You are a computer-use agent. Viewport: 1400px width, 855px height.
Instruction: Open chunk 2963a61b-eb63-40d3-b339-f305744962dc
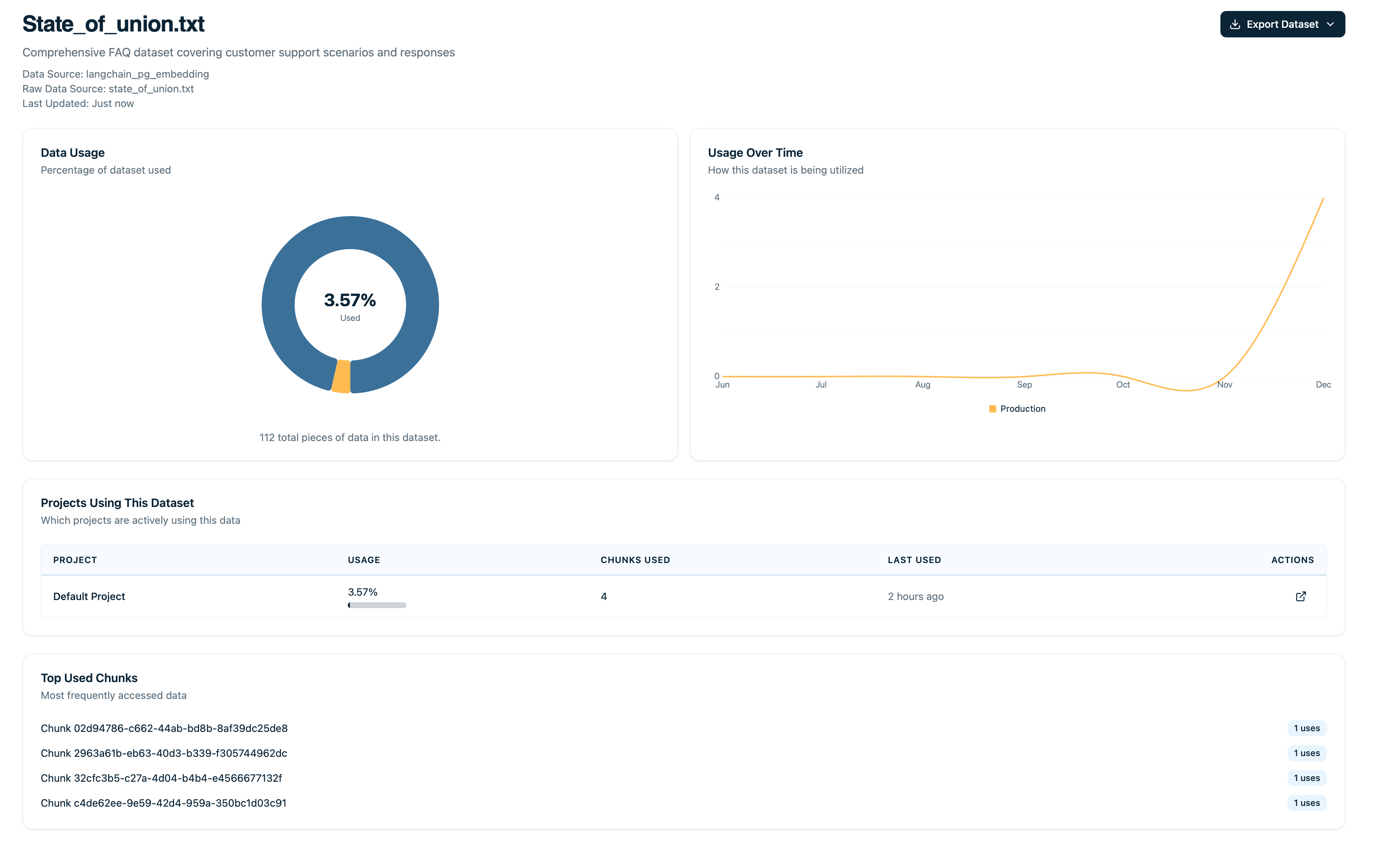pos(163,753)
